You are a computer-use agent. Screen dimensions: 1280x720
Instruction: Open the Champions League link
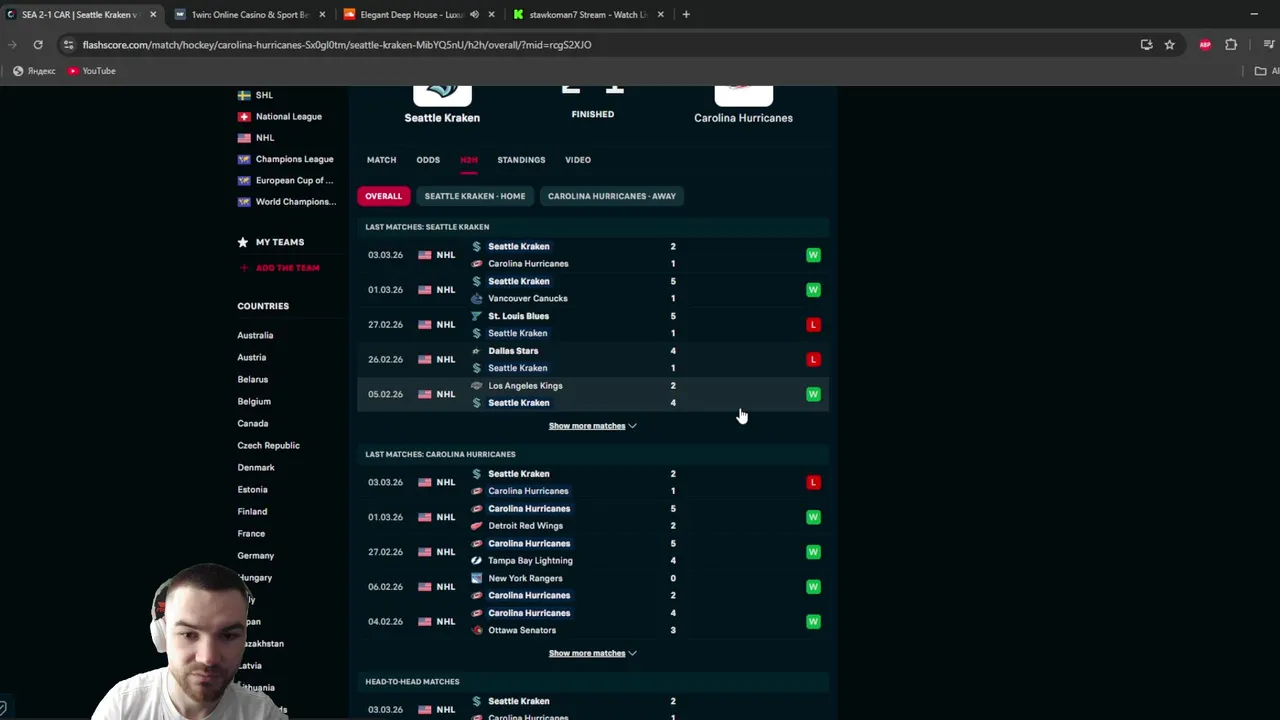[x=294, y=159]
